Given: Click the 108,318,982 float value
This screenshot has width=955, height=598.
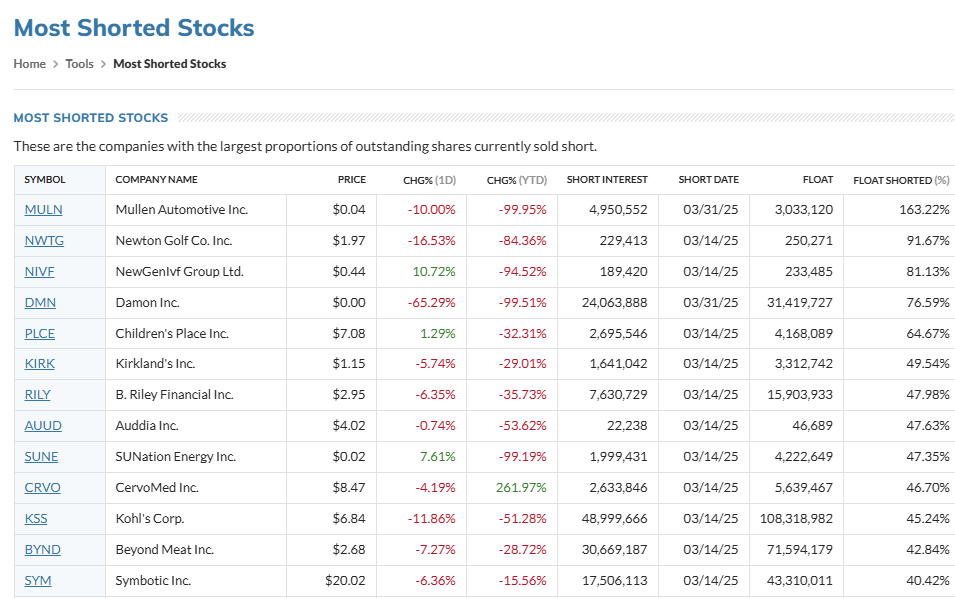Looking at the screenshot, I should point(796,519).
